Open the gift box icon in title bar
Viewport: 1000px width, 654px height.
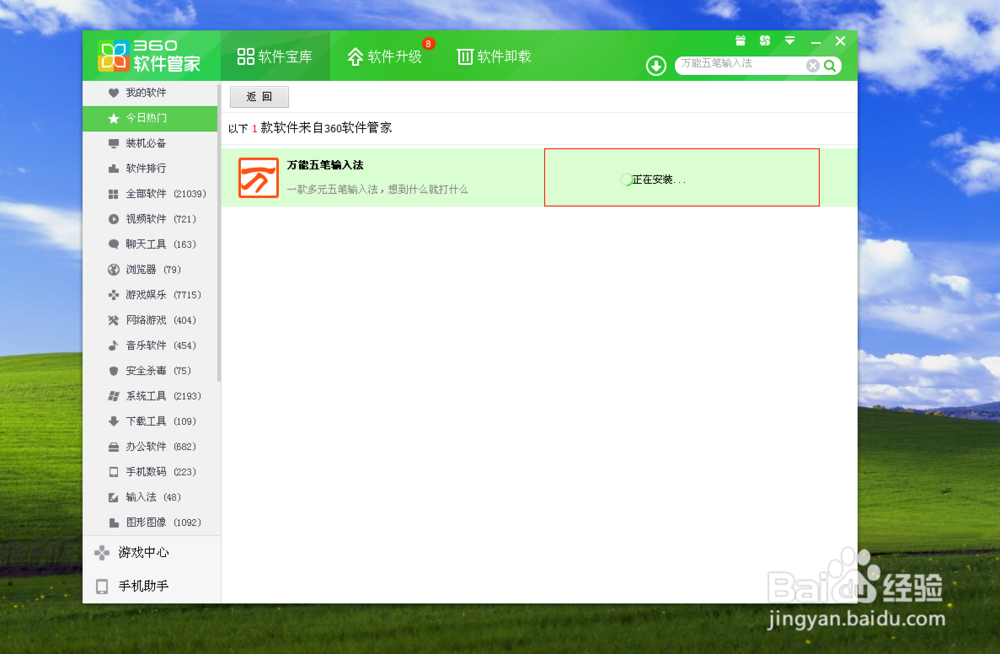coord(740,41)
